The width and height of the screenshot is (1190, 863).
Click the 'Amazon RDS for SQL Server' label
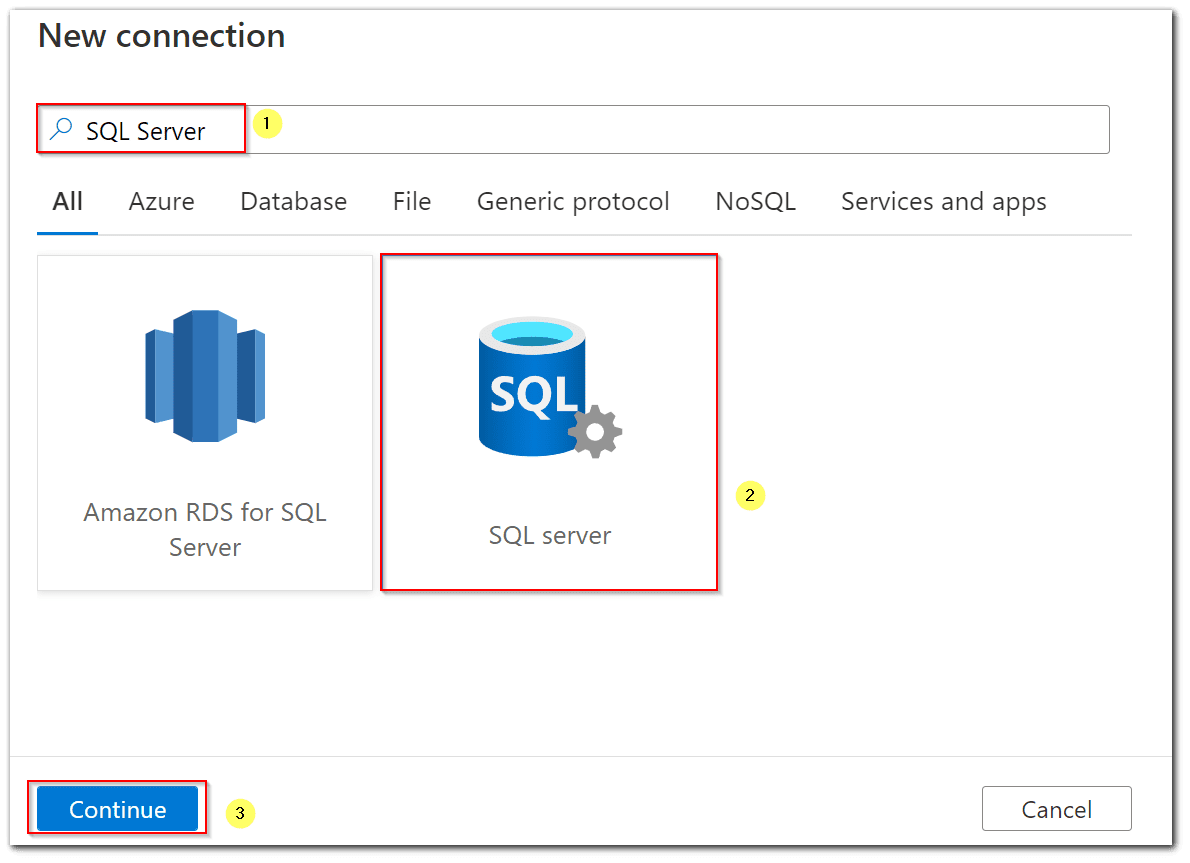click(205, 530)
